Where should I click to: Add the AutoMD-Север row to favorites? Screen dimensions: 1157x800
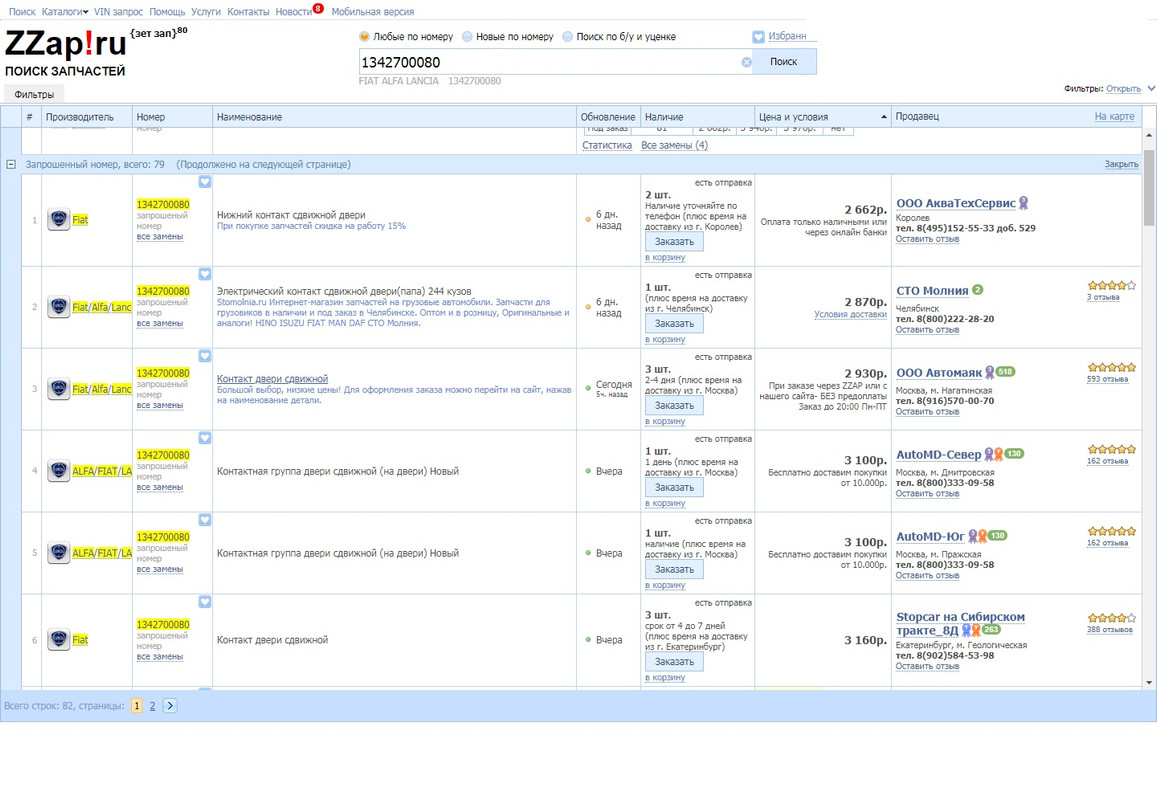coord(204,438)
